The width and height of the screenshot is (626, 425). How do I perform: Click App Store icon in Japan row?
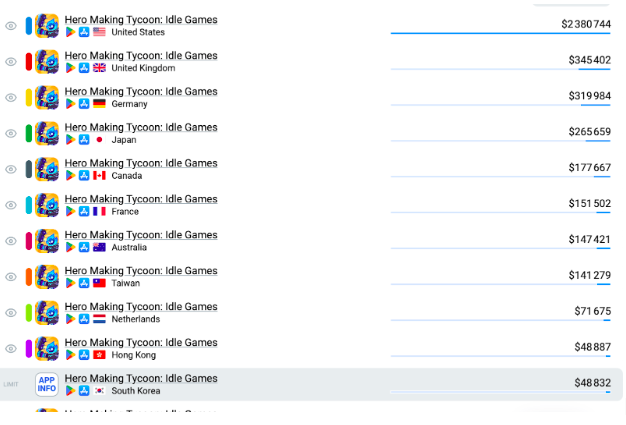pos(84,140)
